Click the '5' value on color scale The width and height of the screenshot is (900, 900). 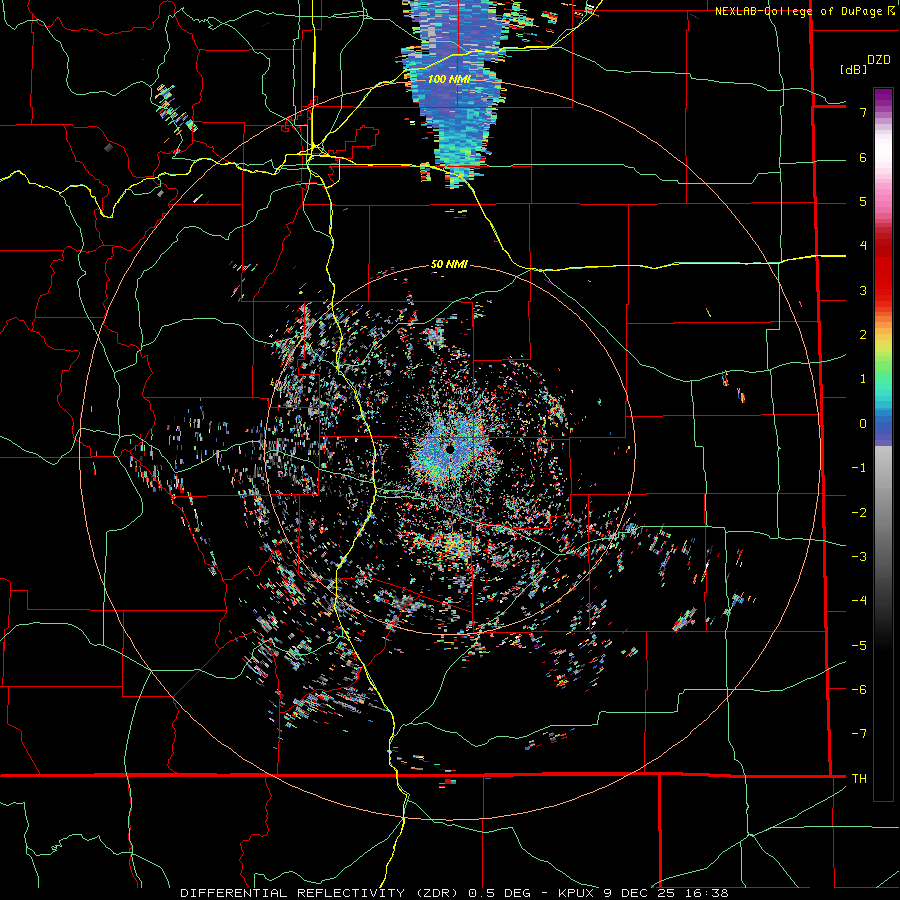click(x=863, y=202)
